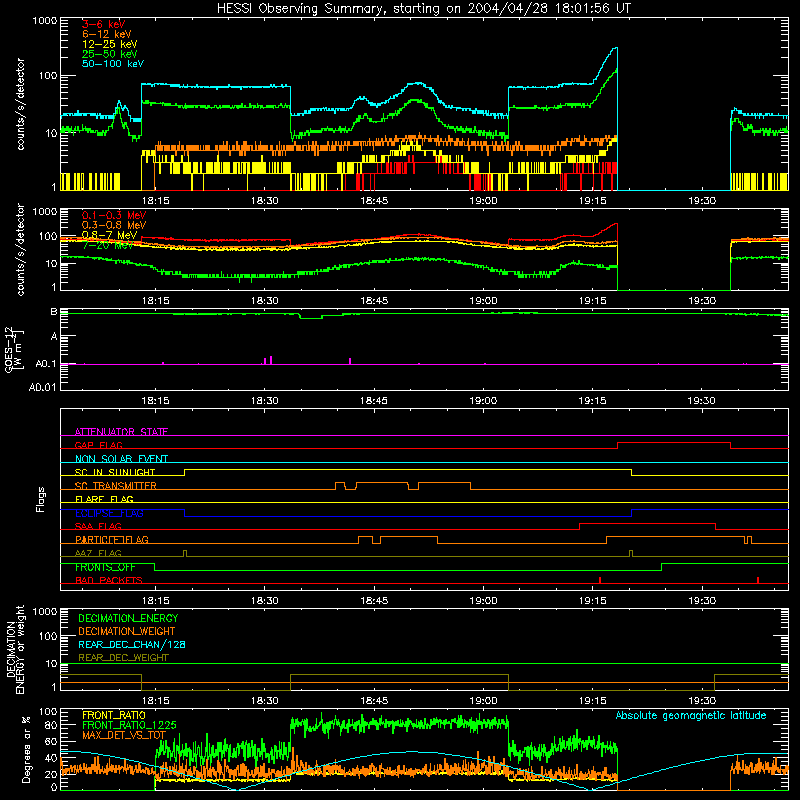The width and height of the screenshot is (800, 800).
Task: Click the A0.1 level label on GOES axis
Action: 46,364
